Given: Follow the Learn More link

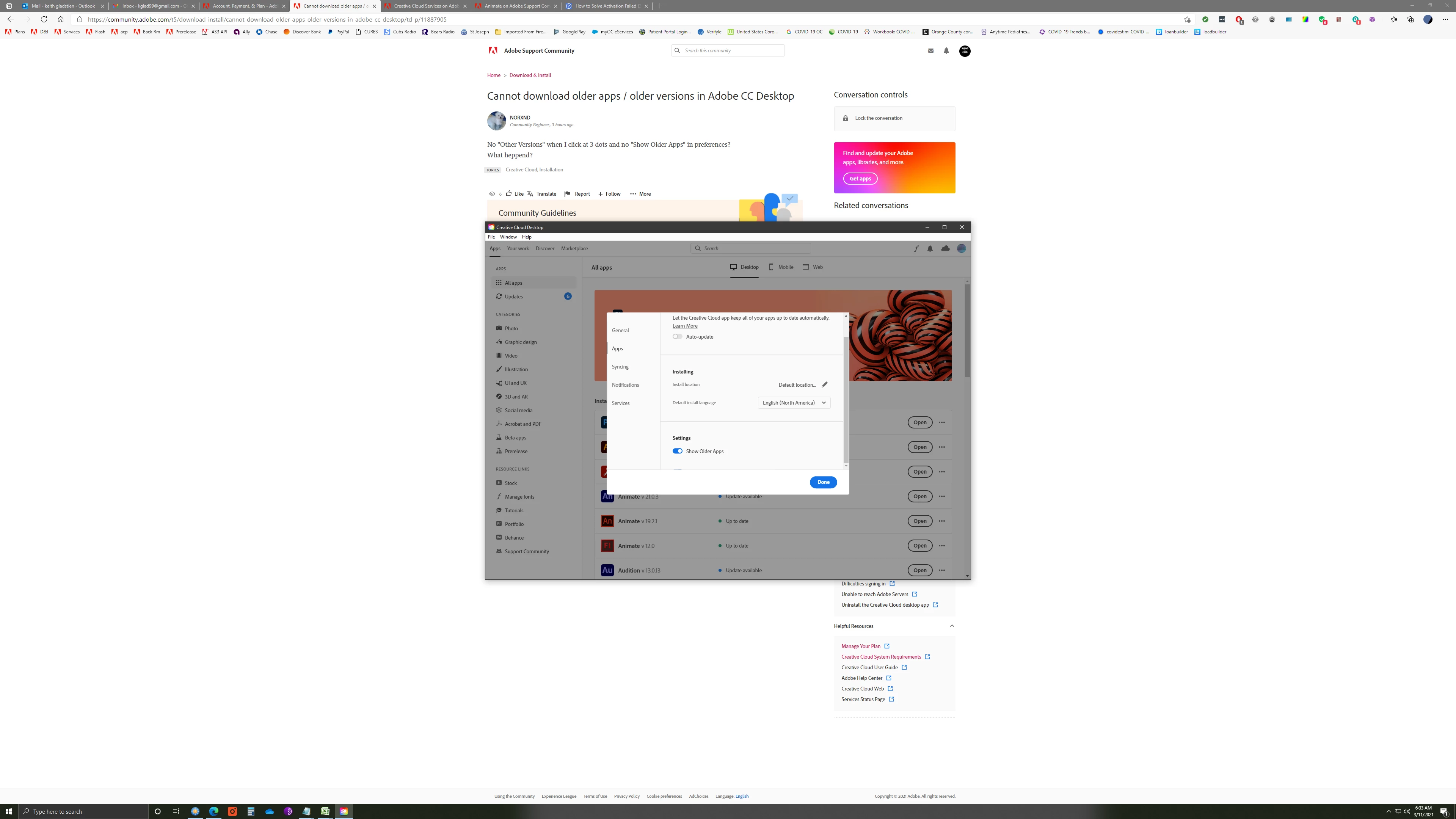Looking at the screenshot, I should [684, 326].
